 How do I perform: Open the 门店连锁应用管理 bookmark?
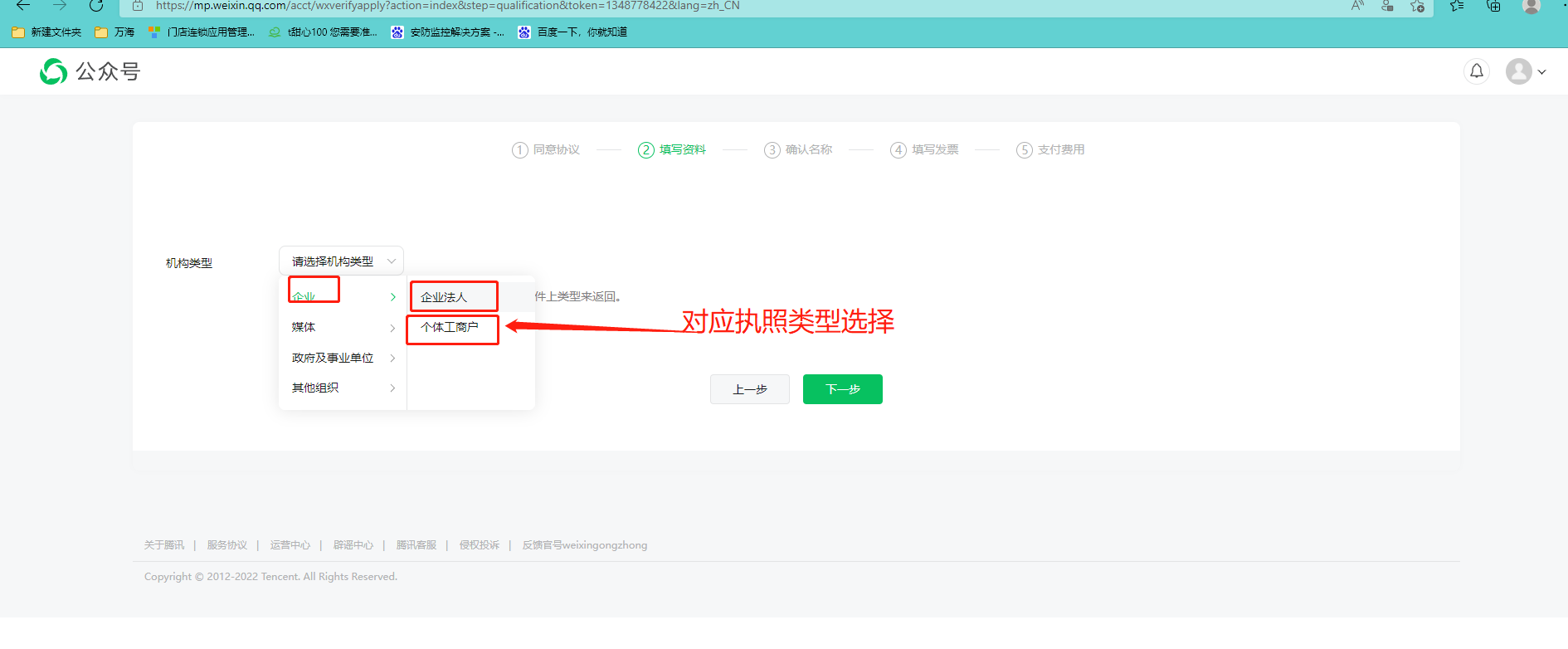[x=202, y=32]
